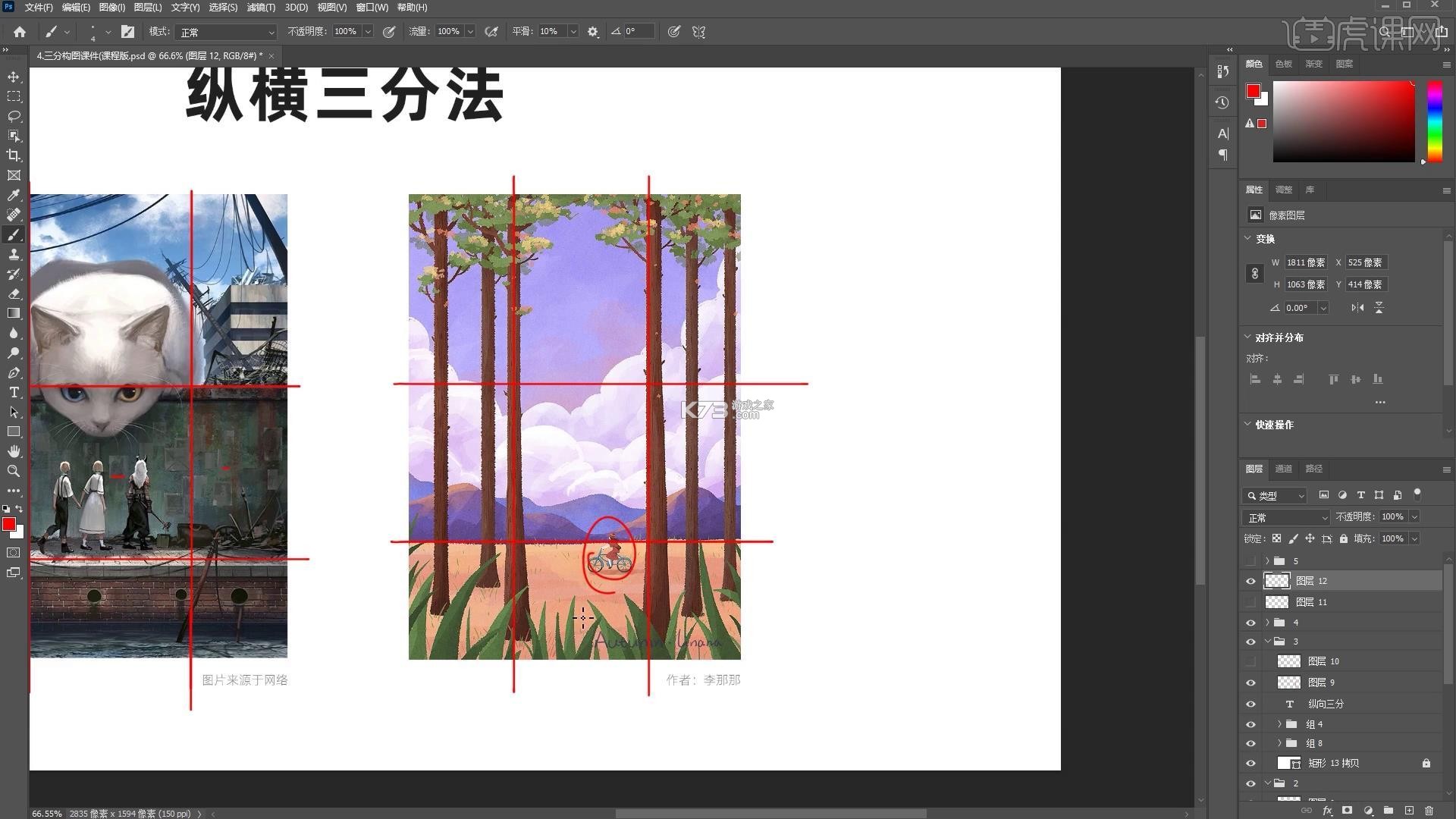This screenshot has width=1456, height=819.
Task: Open the flow percentage dropdown
Action: (470, 32)
